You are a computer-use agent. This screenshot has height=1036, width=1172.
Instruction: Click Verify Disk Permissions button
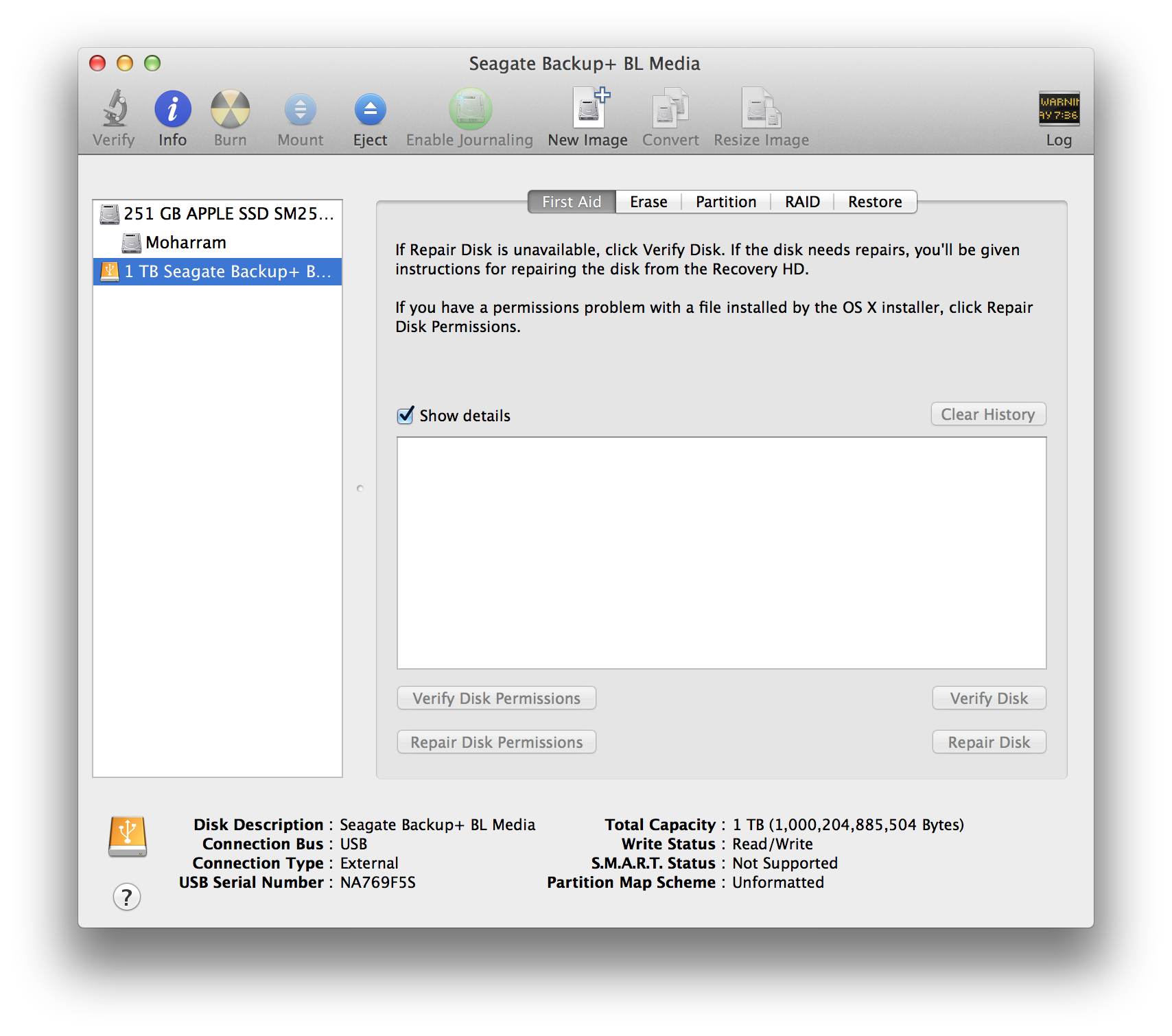[496, 698]
